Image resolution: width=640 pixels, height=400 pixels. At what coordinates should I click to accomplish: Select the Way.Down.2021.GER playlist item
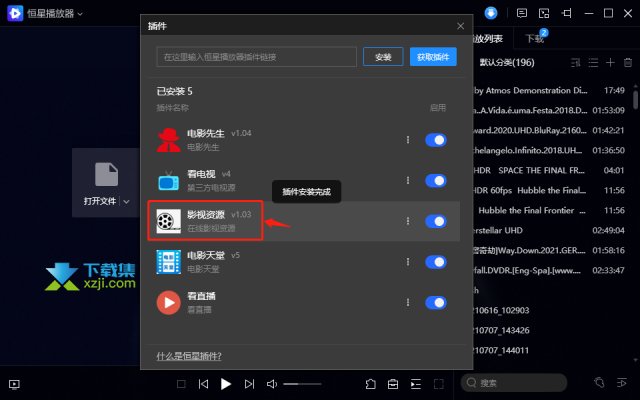pyautogui.click(x=549, y=250)
